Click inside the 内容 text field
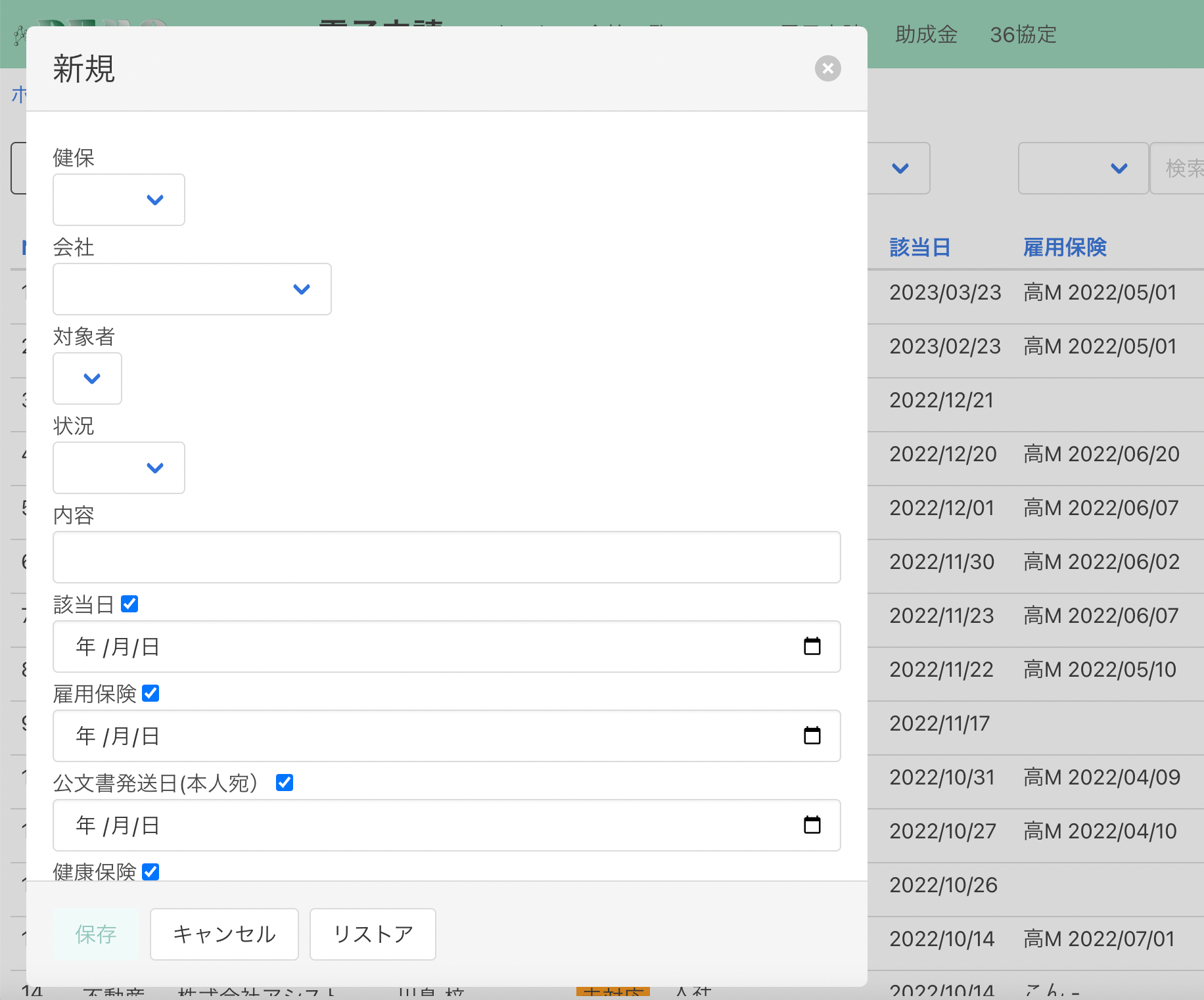 coord(447,557)
